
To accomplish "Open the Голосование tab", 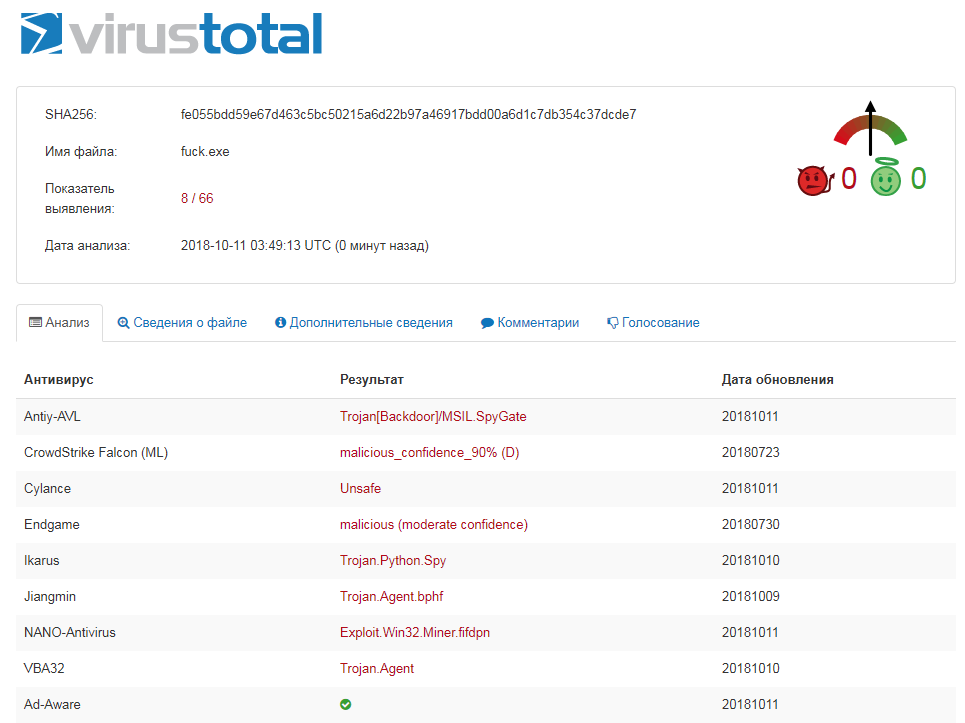I will tap(653, 322).
